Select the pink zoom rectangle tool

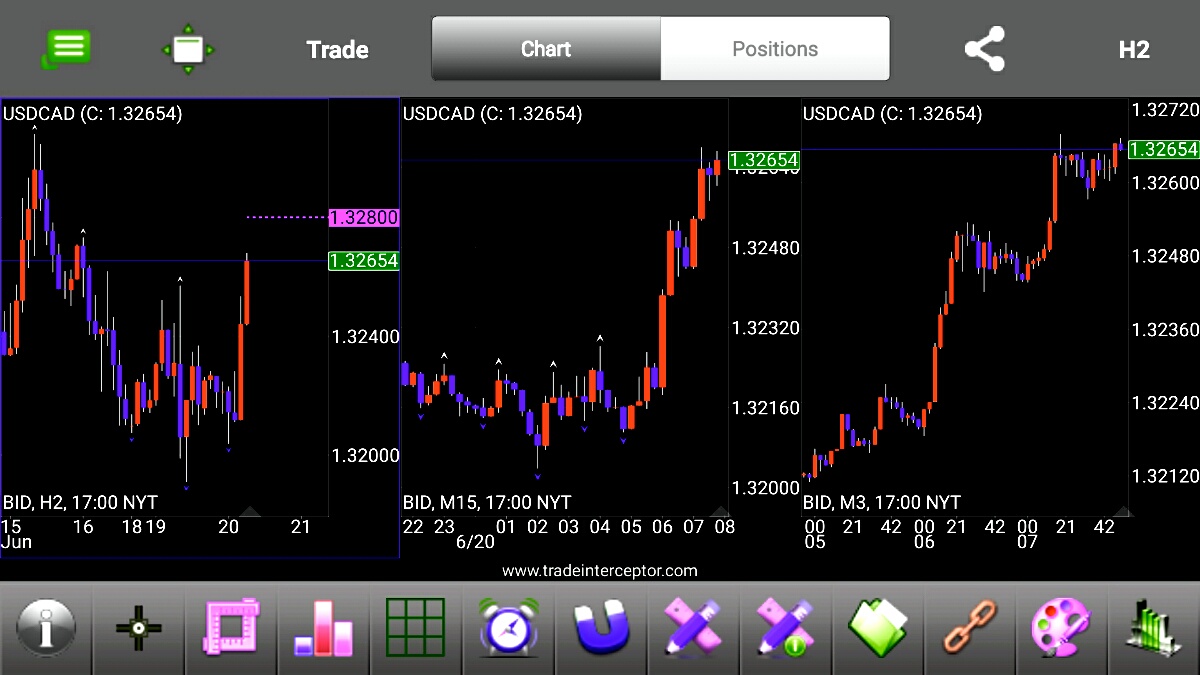click(231, 629)
